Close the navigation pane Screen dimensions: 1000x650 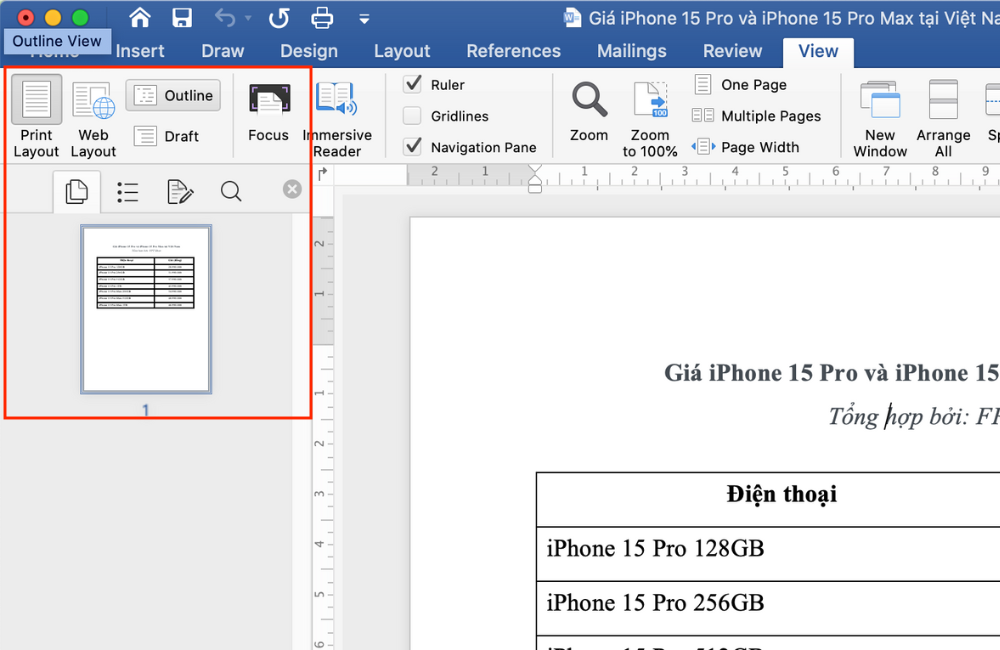(x=292, y=189)
